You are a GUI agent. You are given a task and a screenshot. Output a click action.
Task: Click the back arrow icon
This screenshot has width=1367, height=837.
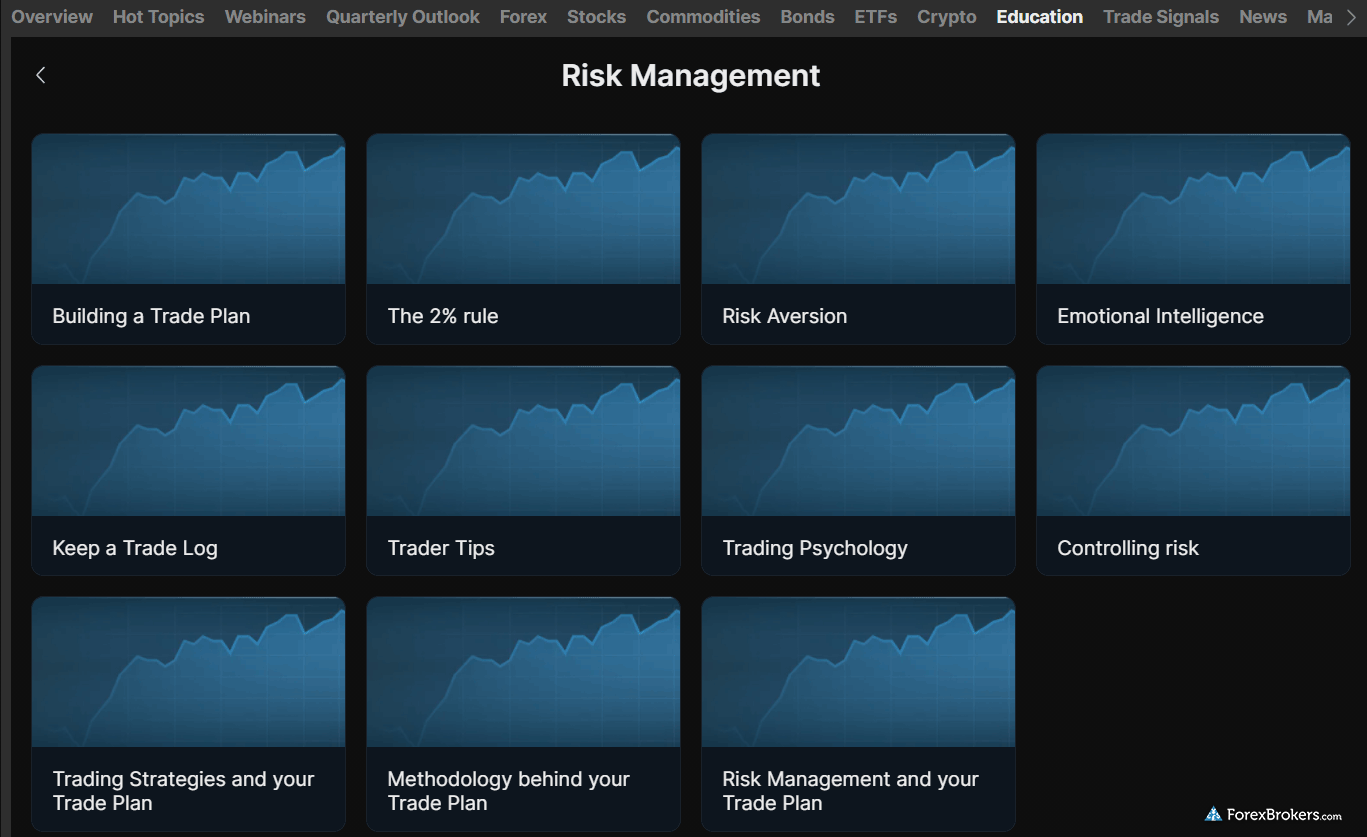point(41,75)
